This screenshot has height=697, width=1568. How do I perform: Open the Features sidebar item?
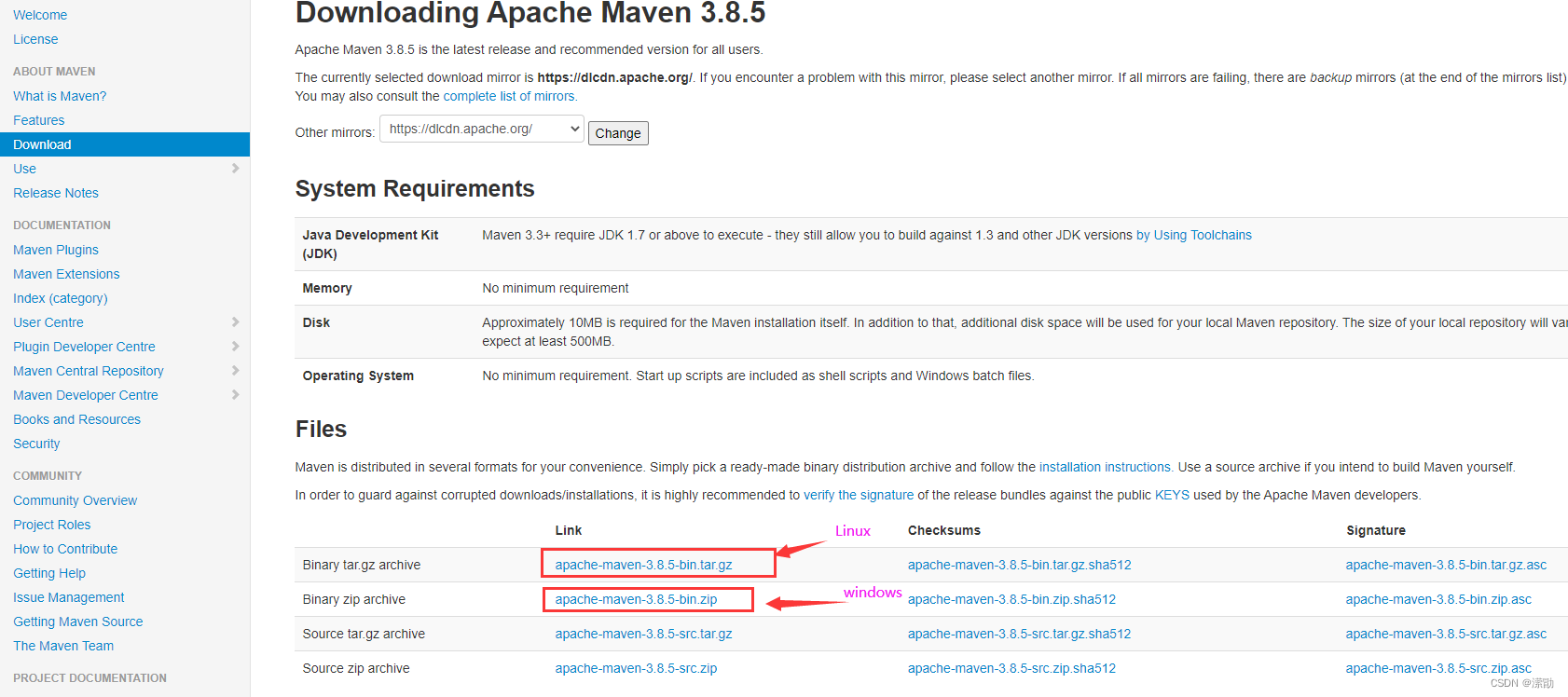click(x=39, y=120)
